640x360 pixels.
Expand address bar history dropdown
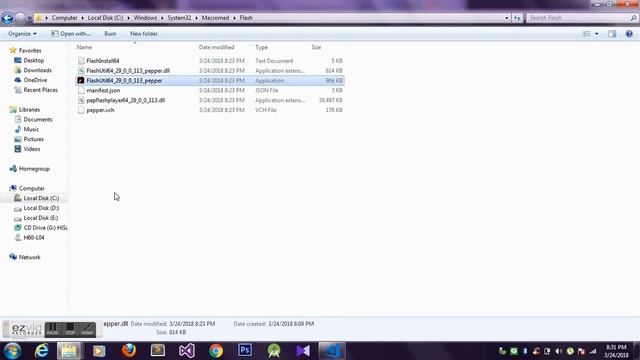pos(507,18)
